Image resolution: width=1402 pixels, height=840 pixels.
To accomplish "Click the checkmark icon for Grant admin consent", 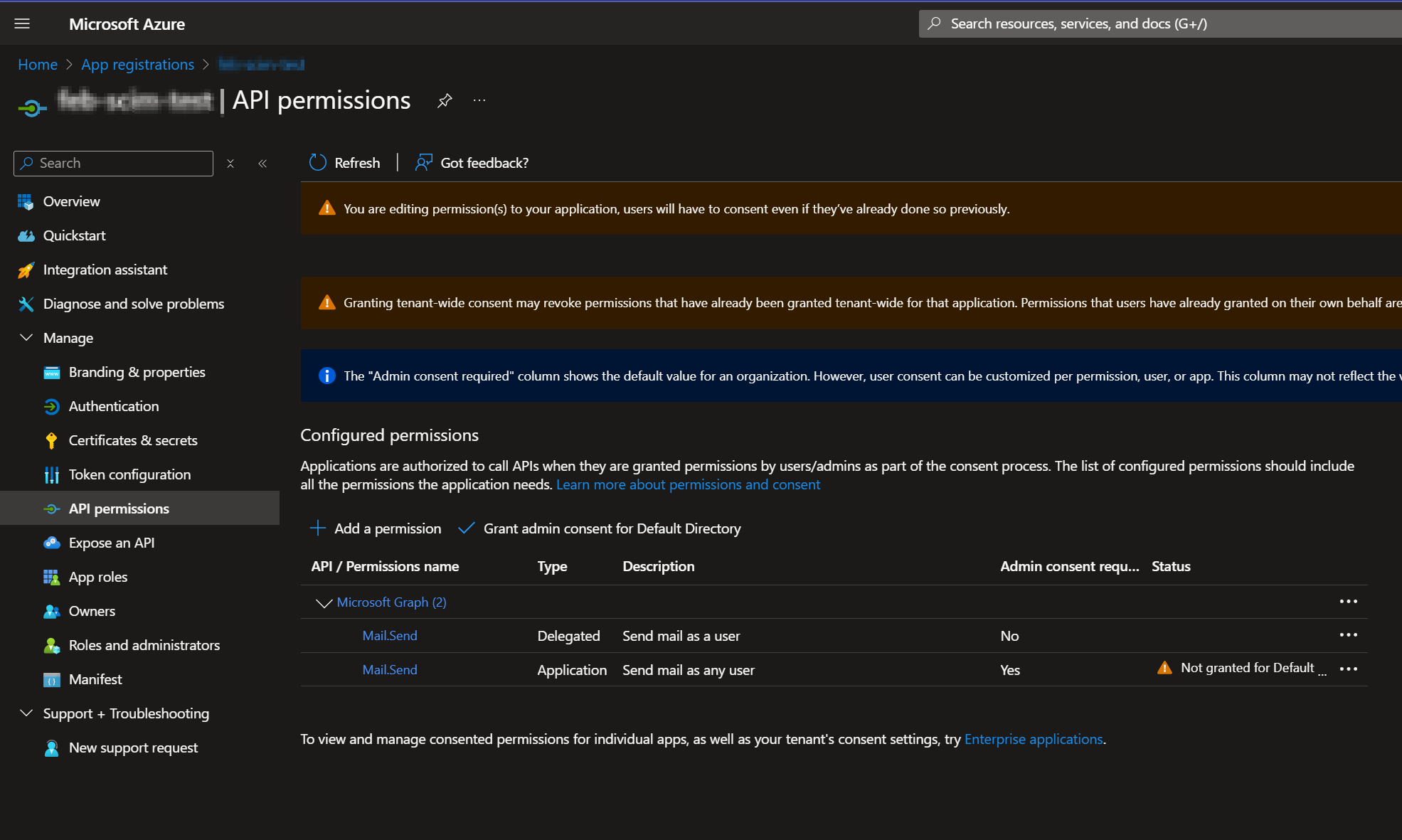I will pos(467,528).
